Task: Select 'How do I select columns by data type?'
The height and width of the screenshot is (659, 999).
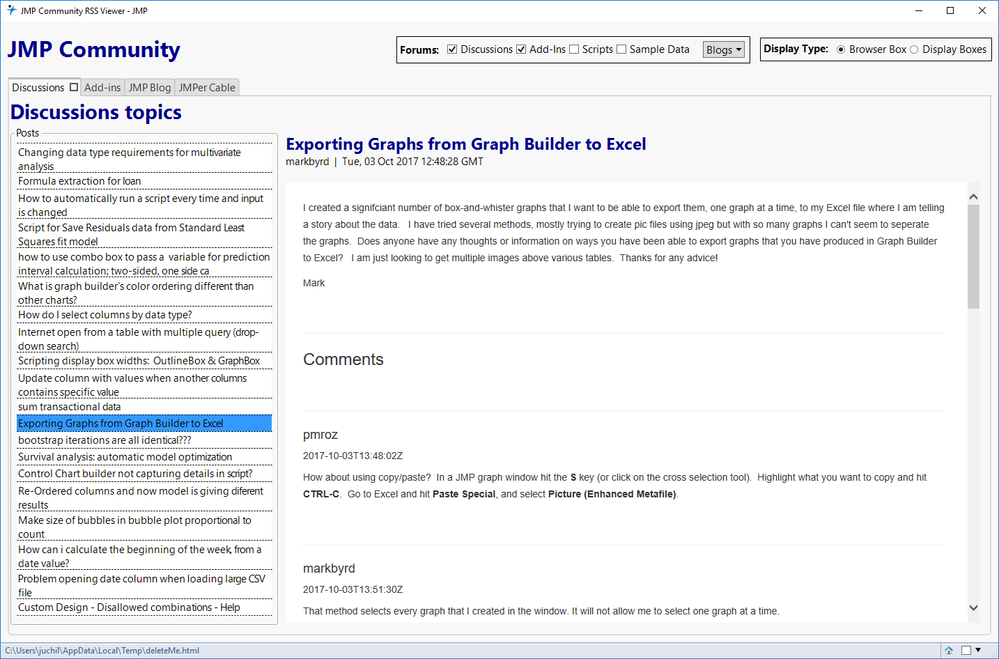Action: (x=145, y=315)
